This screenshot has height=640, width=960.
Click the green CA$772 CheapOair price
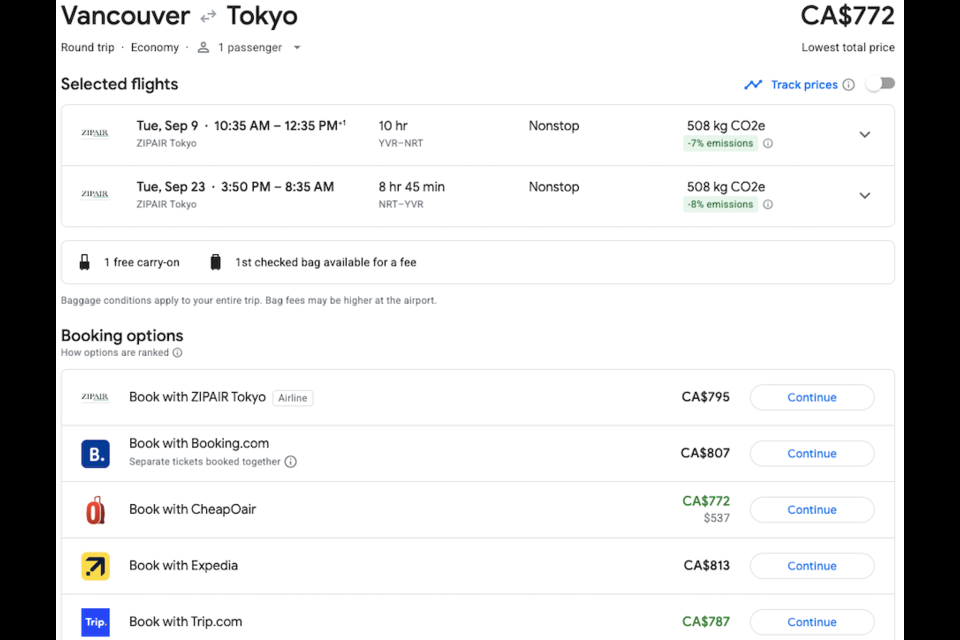pos(706,501)
